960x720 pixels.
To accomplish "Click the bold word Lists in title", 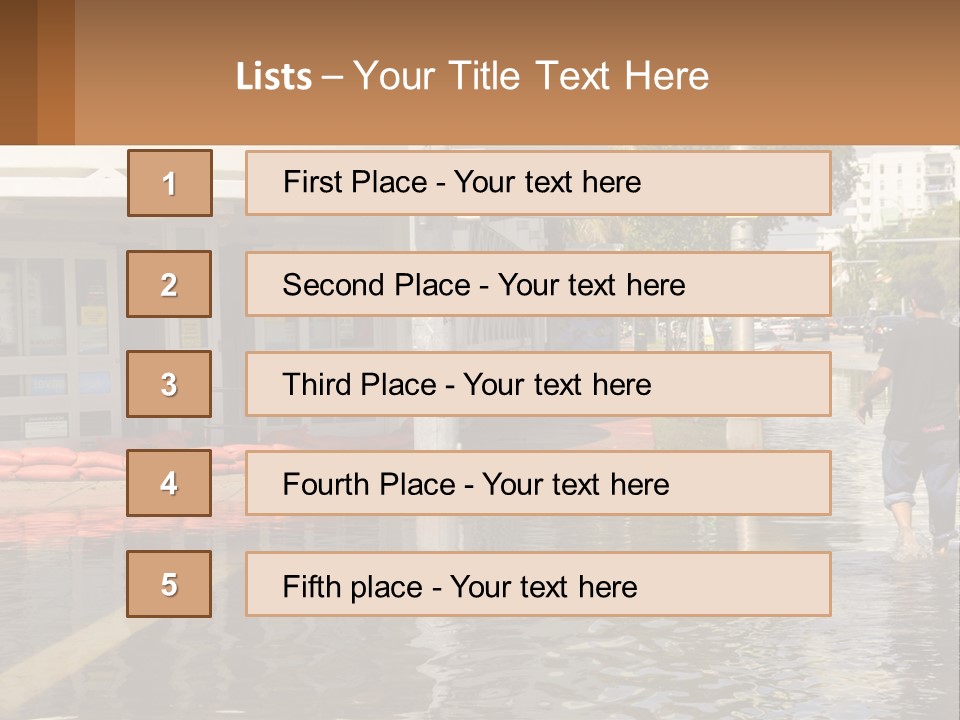I will tap(274, 77).
